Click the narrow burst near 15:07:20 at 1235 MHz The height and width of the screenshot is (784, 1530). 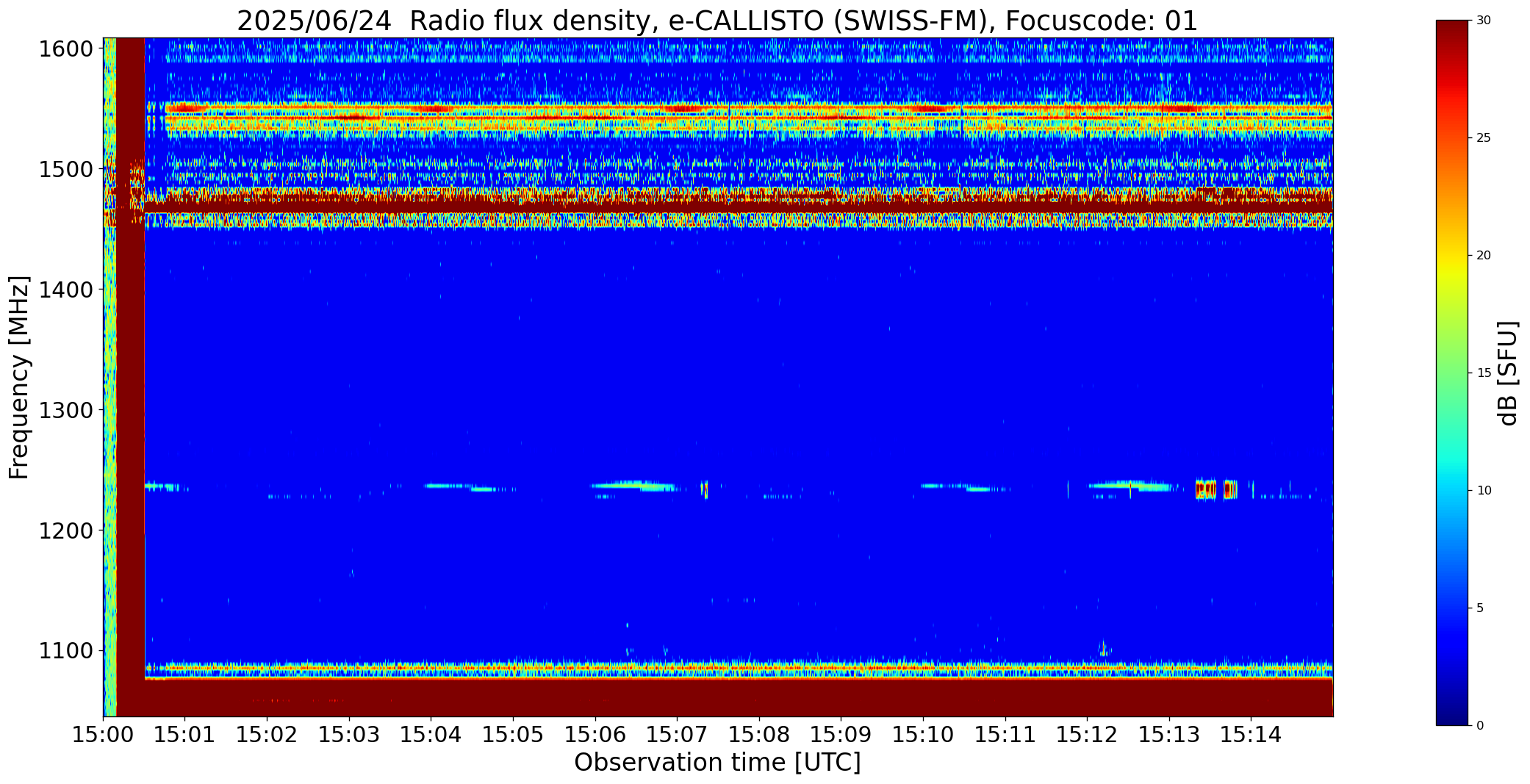pos(704,489)
